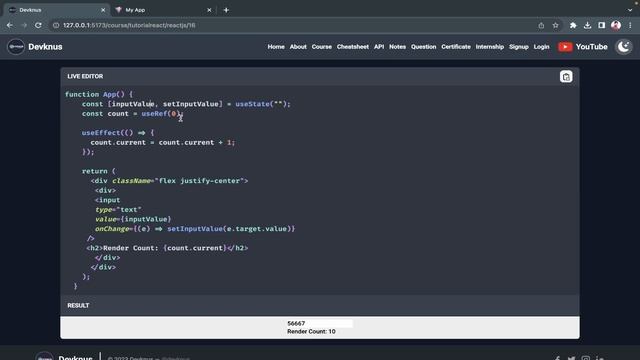Open browser downloads icon

[587, 25]
